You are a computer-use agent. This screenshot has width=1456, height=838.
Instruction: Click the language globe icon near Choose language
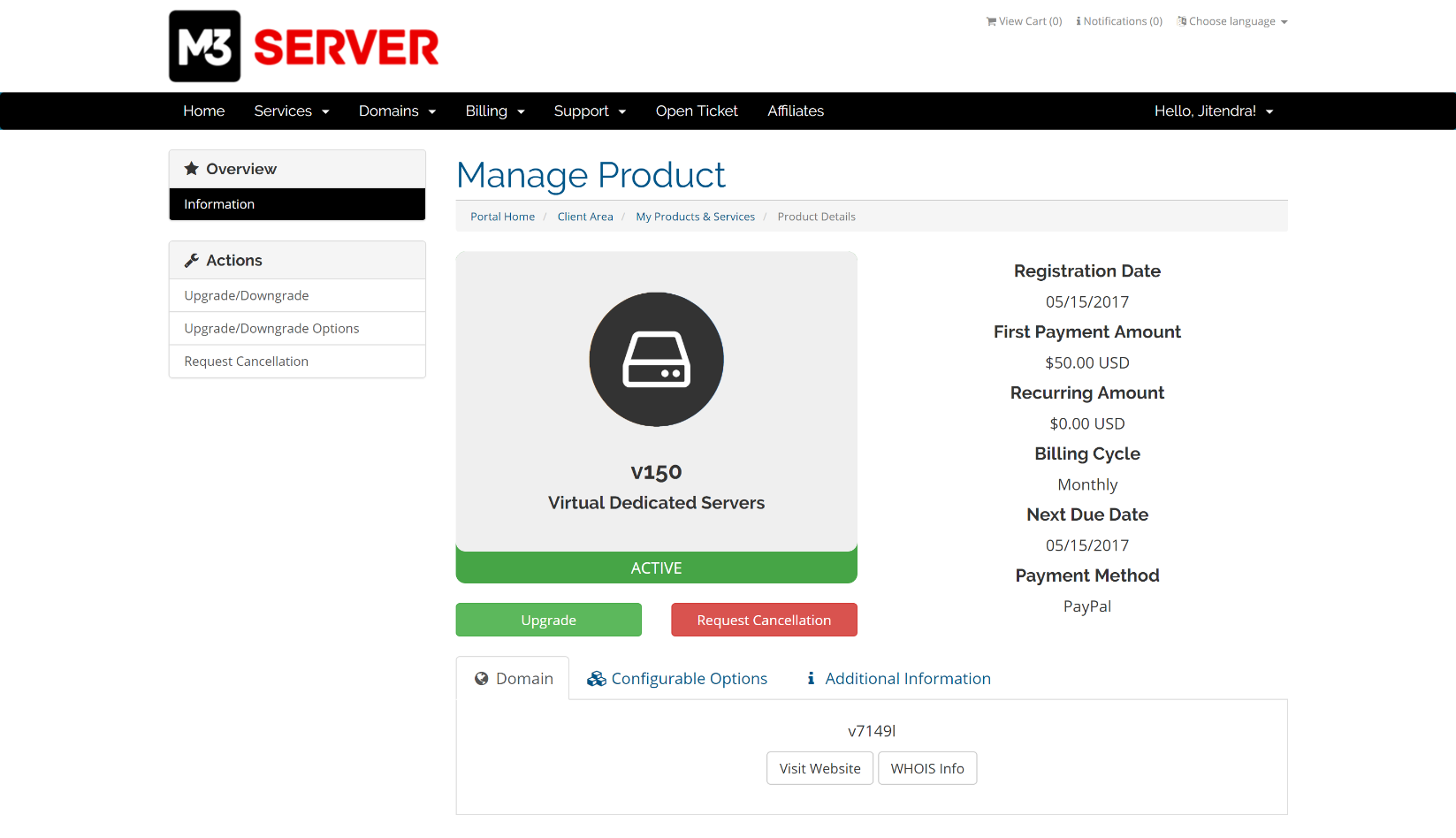1180,20
